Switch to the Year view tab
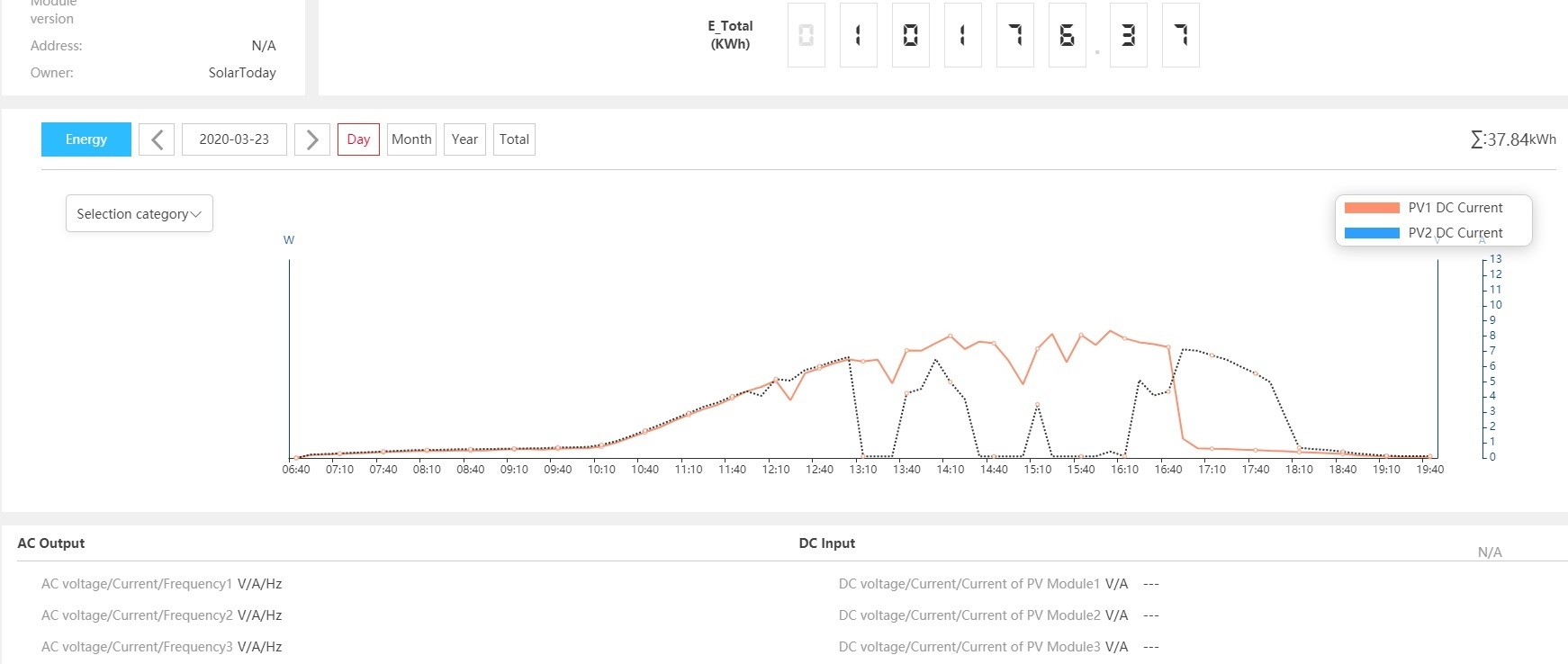Viewport: 1568px width, 664px height. (x=464, y=139)
